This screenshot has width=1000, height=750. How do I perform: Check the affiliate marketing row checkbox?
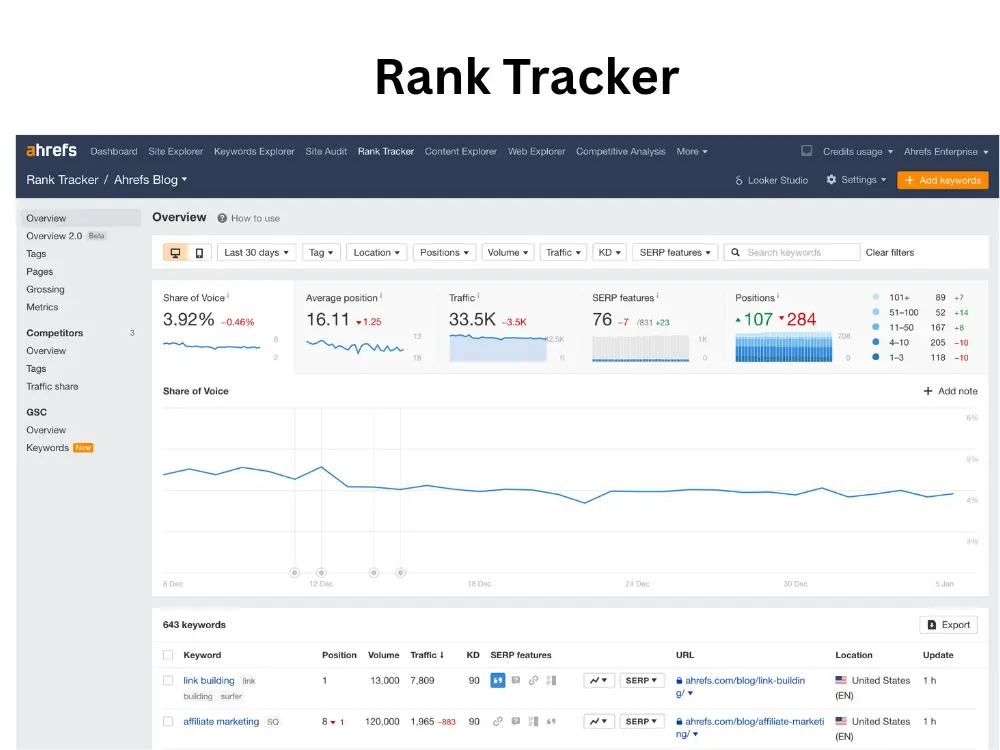(168, 721)
